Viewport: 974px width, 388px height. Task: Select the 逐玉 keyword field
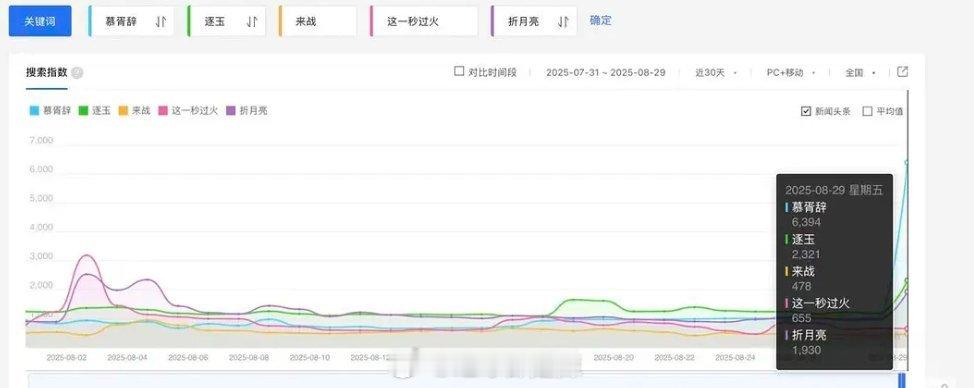coord(227,22)
